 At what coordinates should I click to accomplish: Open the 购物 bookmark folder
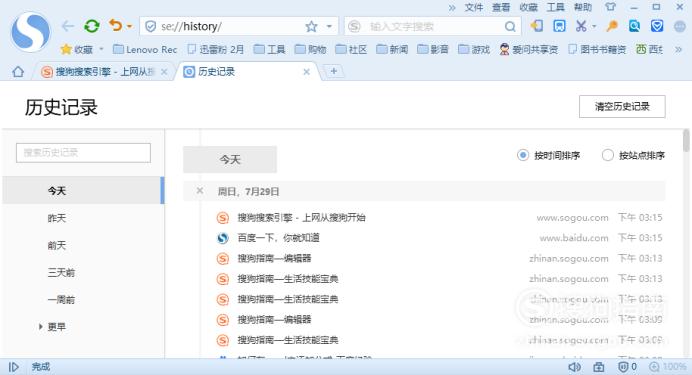(x=310, y=49)
